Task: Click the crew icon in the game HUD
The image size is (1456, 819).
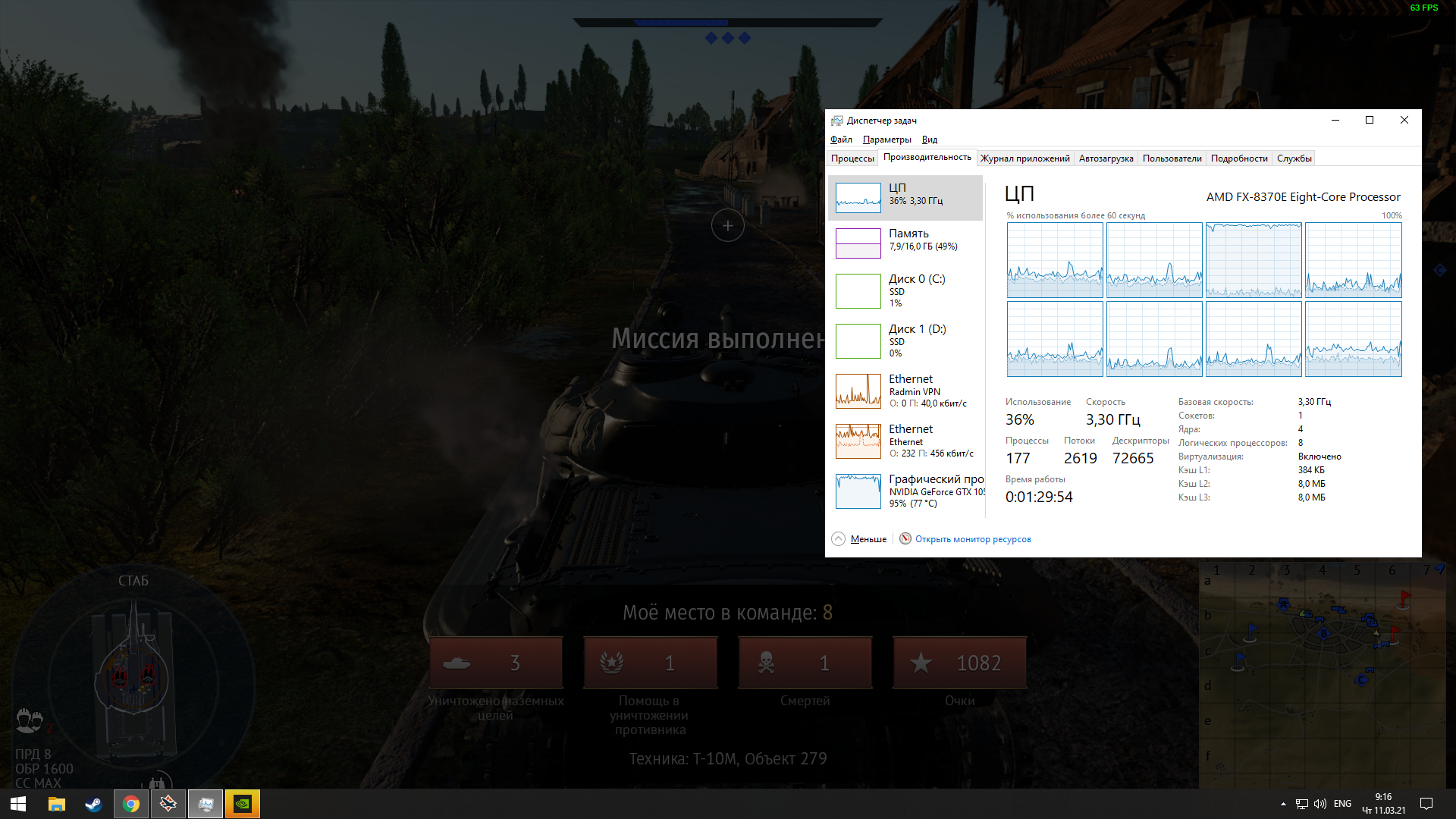Action: click(x=30, y=720)
